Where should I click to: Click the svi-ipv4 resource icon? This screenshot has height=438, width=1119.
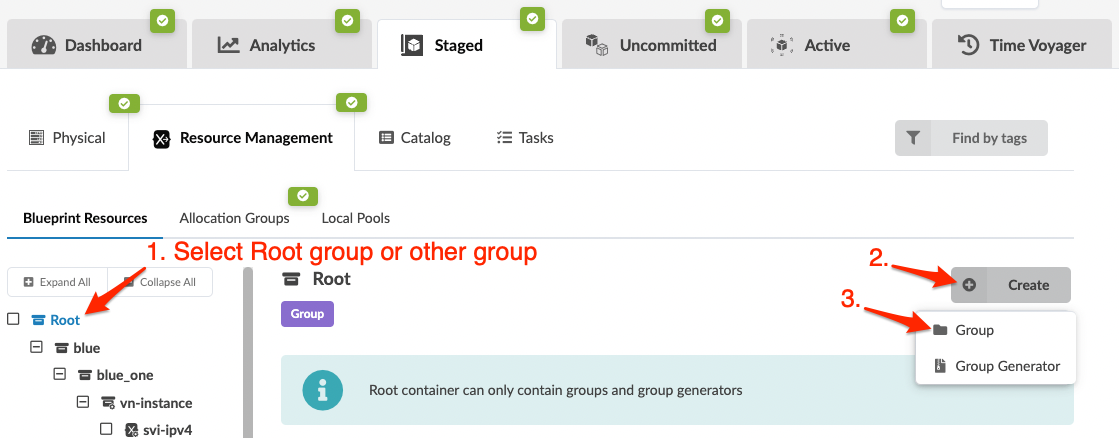tap(131, 430)
